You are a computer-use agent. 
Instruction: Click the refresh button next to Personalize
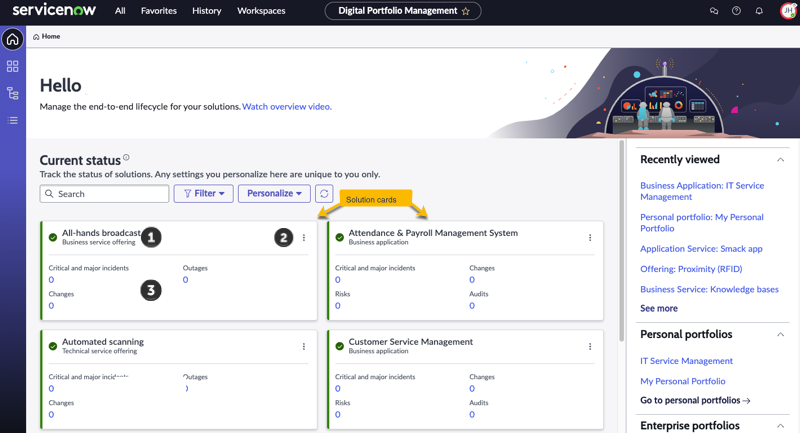[x=324, y=194]
